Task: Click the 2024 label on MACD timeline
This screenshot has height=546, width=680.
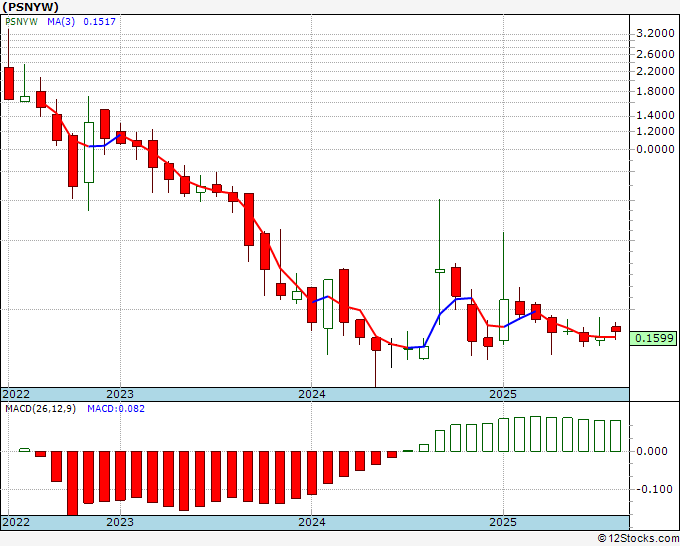Action: point(312,522)
